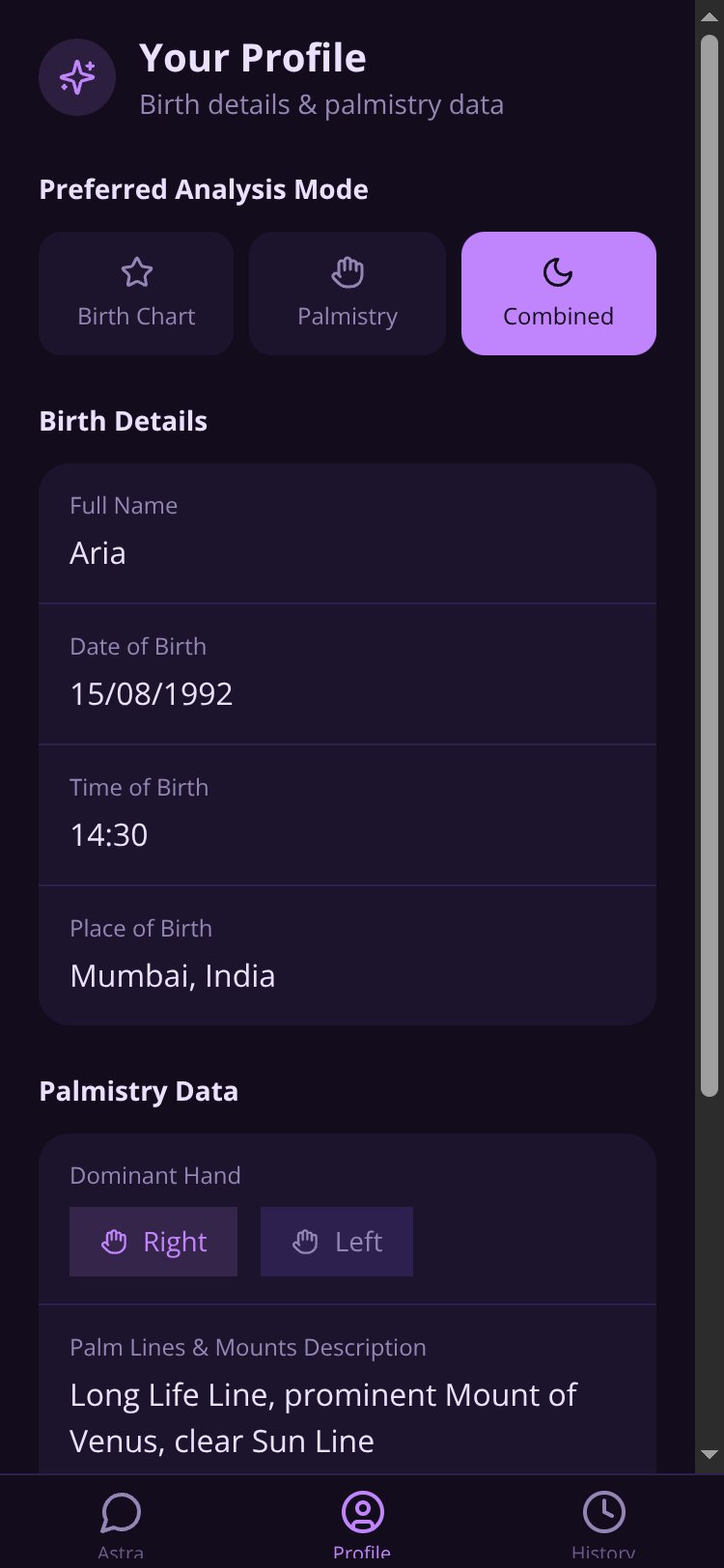Click the Palm Lines & Mounts description text

click(x=323, y=1417)
